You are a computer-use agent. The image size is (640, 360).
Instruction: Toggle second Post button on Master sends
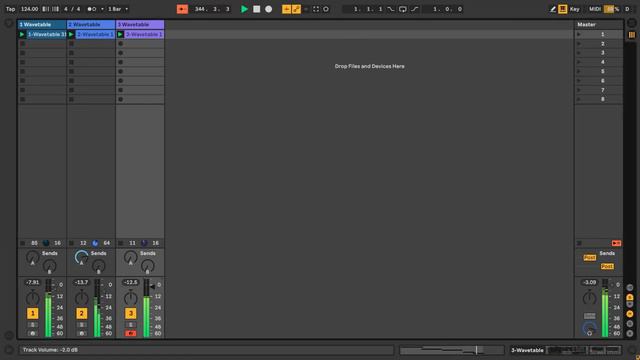tap(607, 266)
